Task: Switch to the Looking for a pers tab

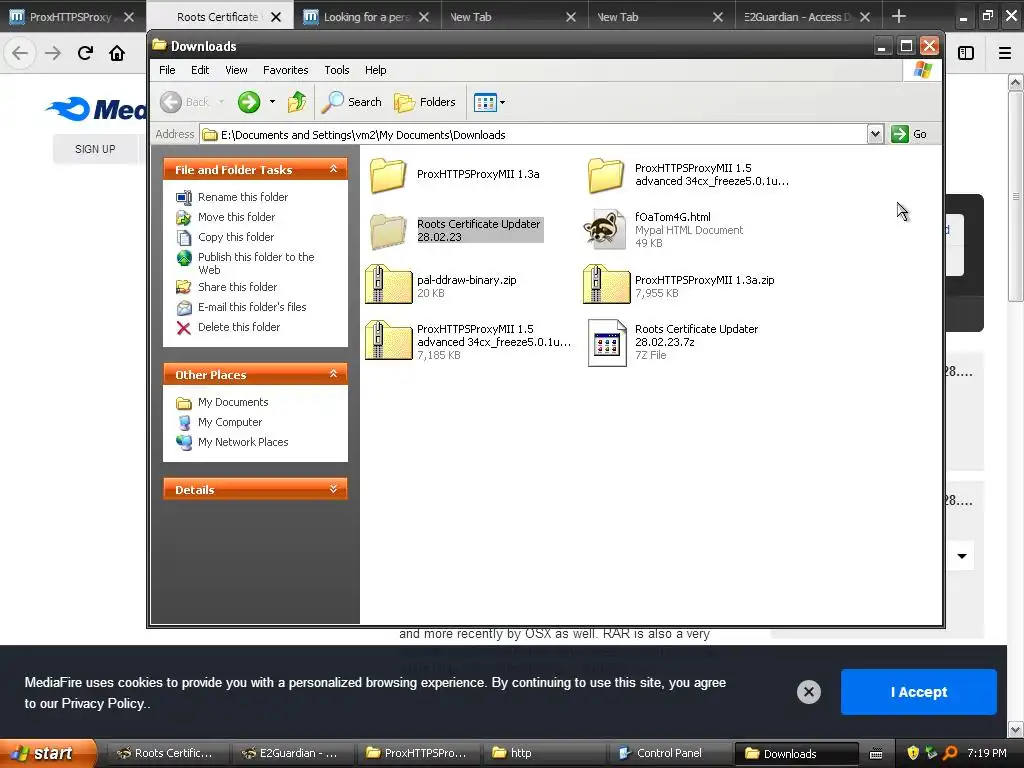Action: 366,17
